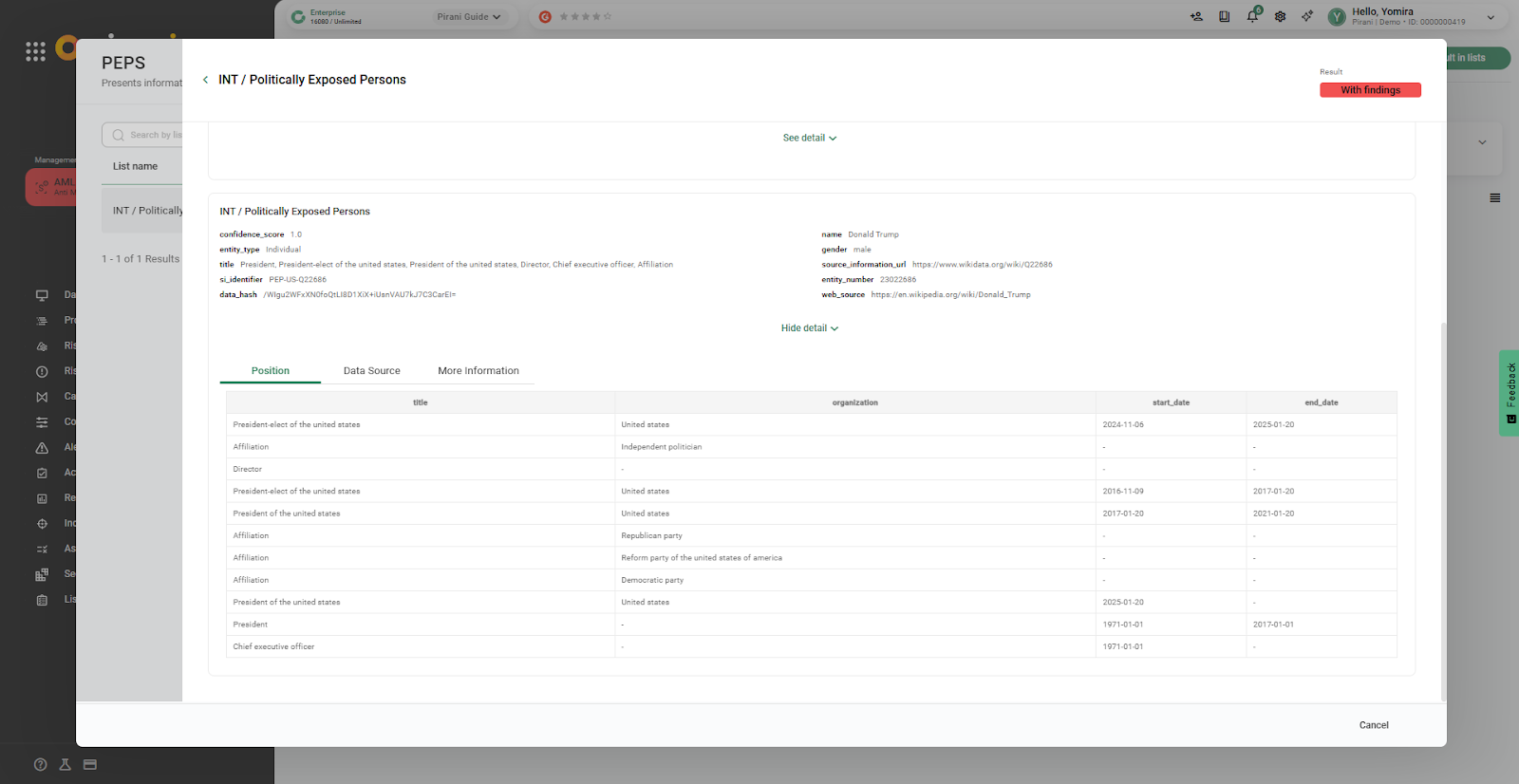
Task: Click the credit card billing icon
Action: [x=90, y=764]
